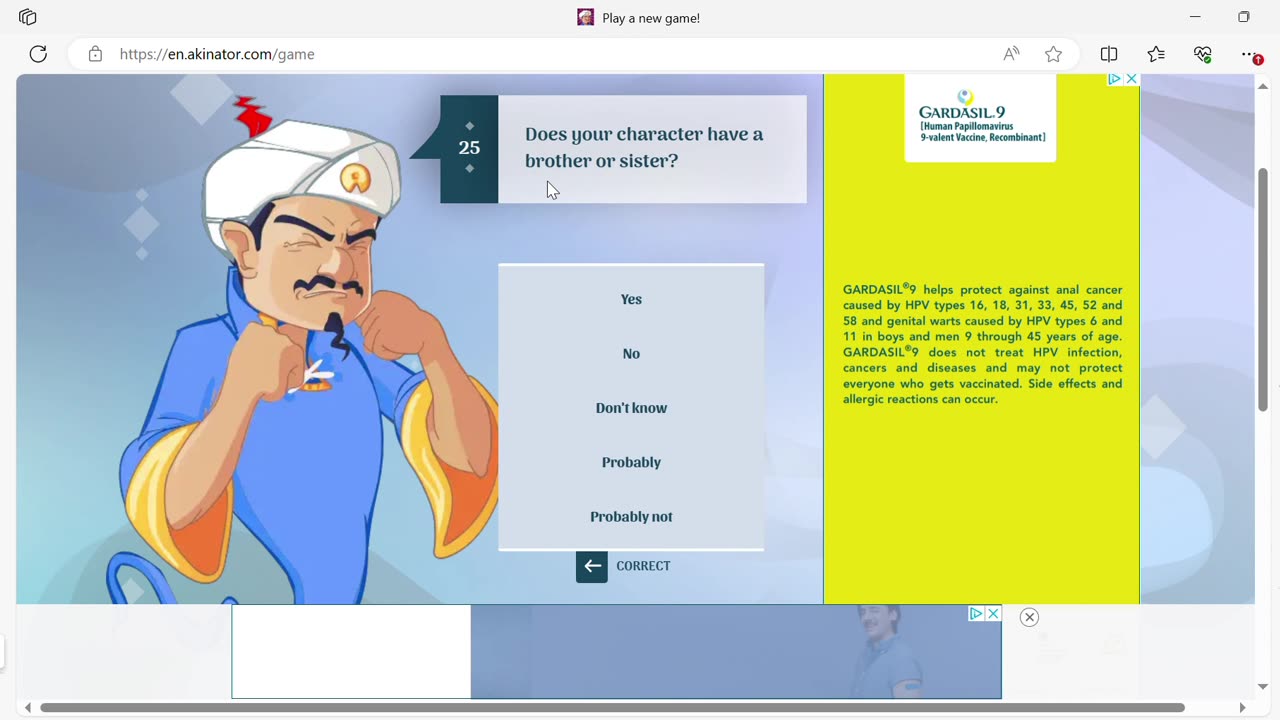Click the question text about brother or sister
The image size is (1280, 720).
tap(644, 147)
